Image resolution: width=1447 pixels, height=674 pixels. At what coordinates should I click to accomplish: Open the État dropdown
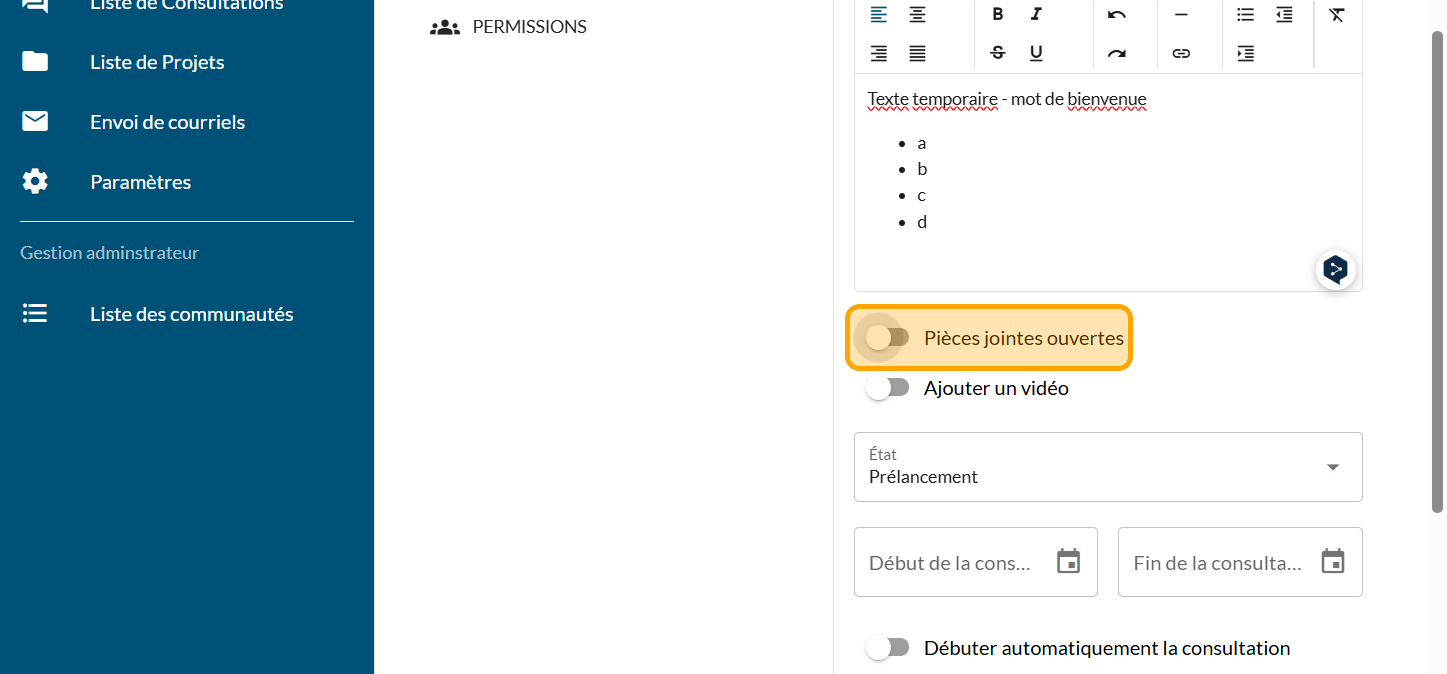click(x=1108, y=467)
